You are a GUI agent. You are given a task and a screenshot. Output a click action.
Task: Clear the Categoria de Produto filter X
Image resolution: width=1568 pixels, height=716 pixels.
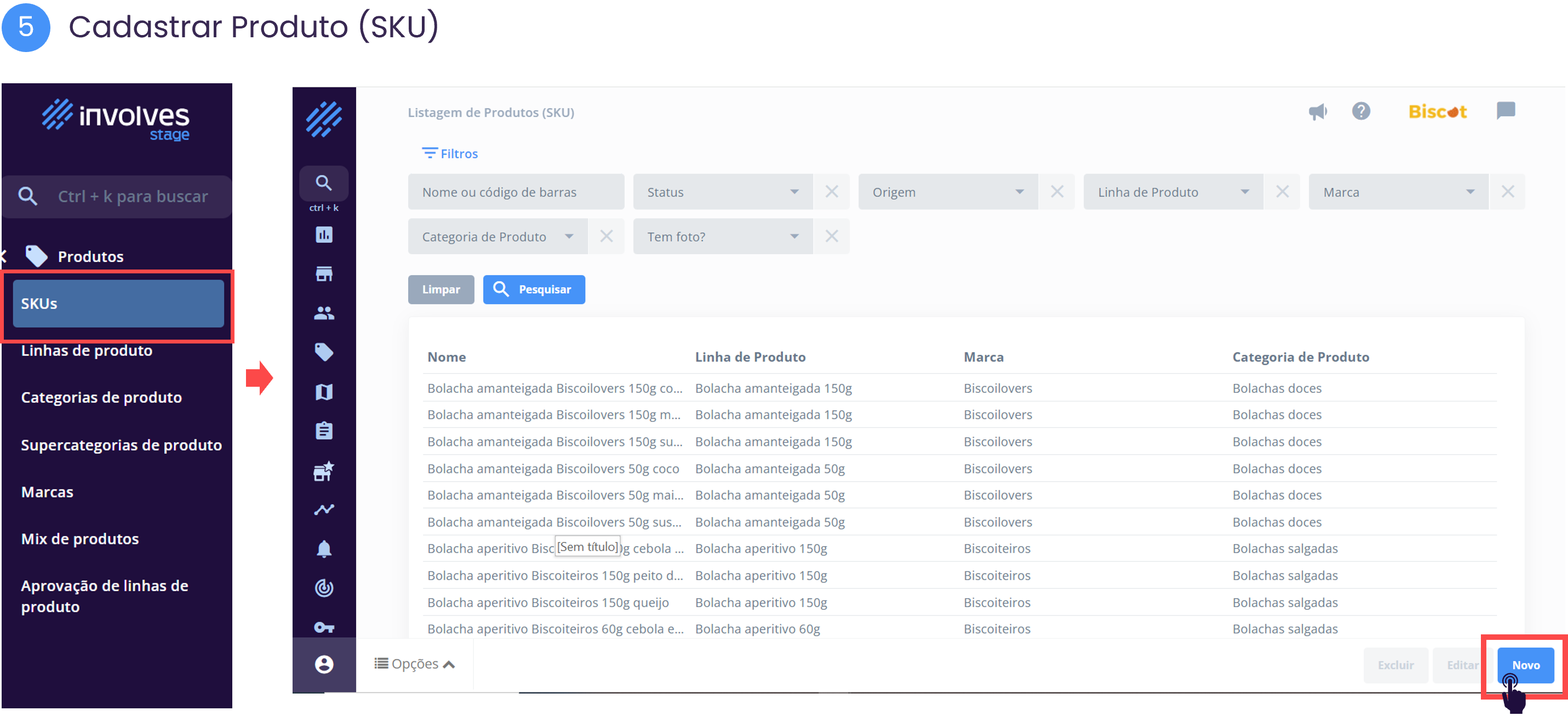coord(606,236)
